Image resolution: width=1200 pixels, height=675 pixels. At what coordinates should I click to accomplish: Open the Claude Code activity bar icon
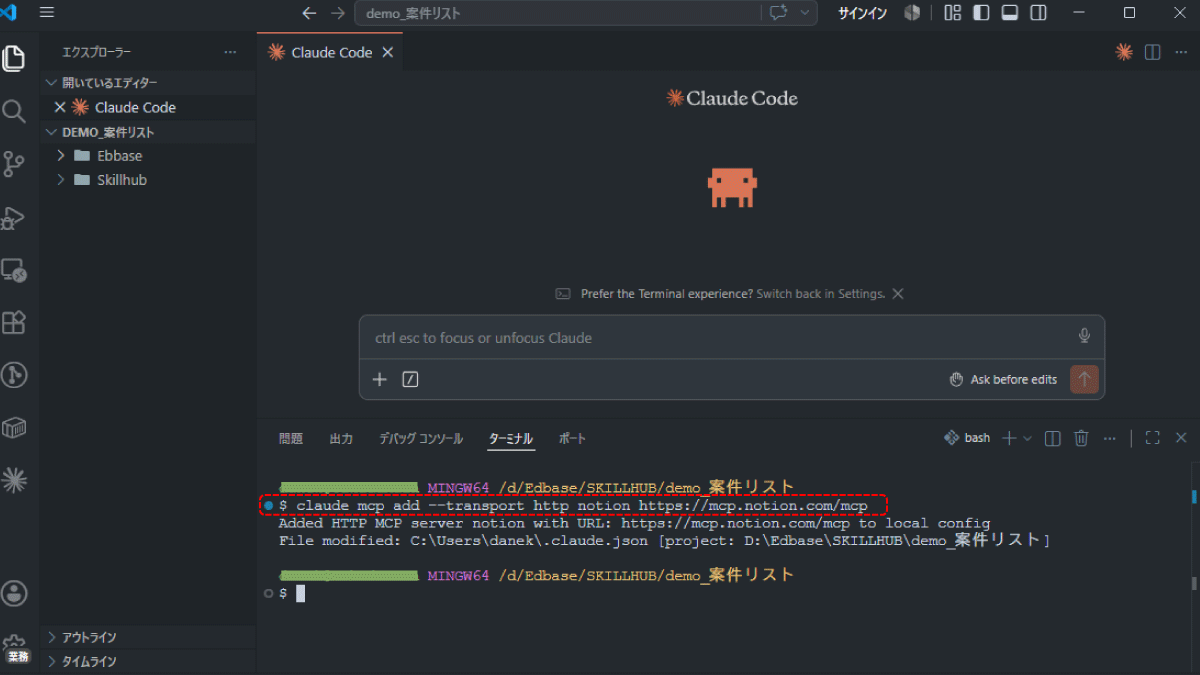(x=14, y=481)
